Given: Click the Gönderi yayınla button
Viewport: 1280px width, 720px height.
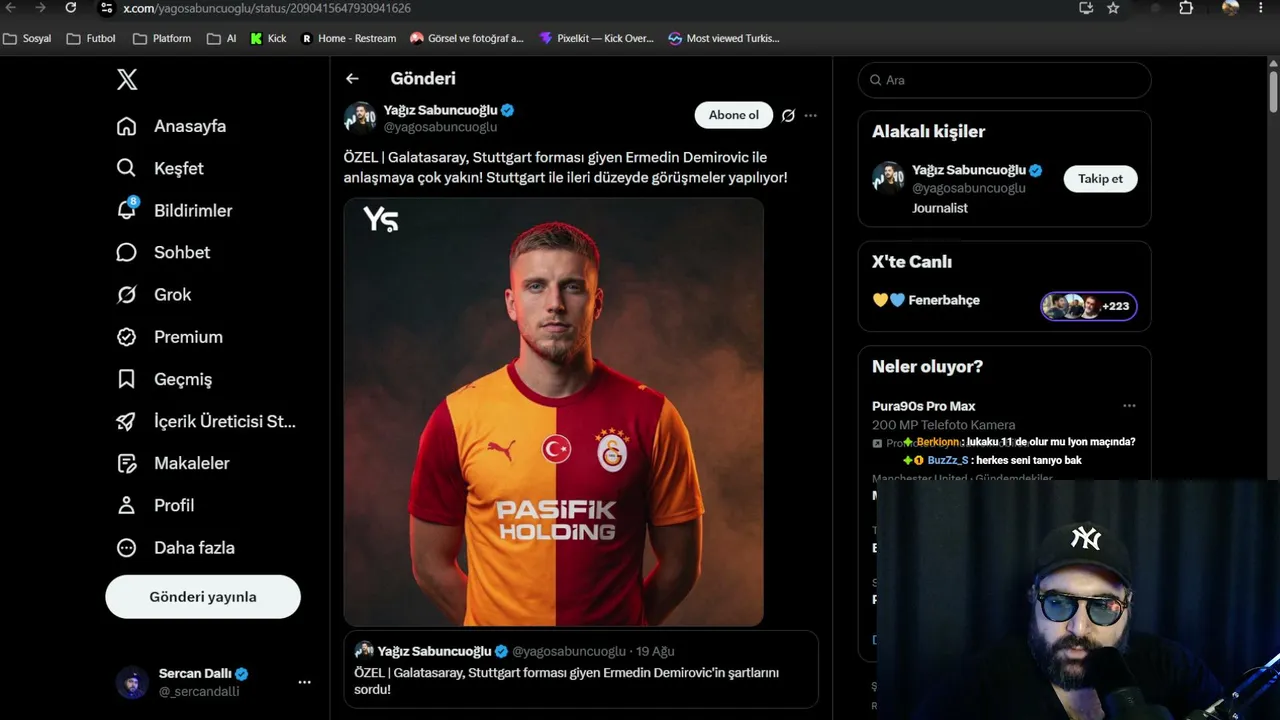Looking at the screenshot, I should tap(203, 597).
